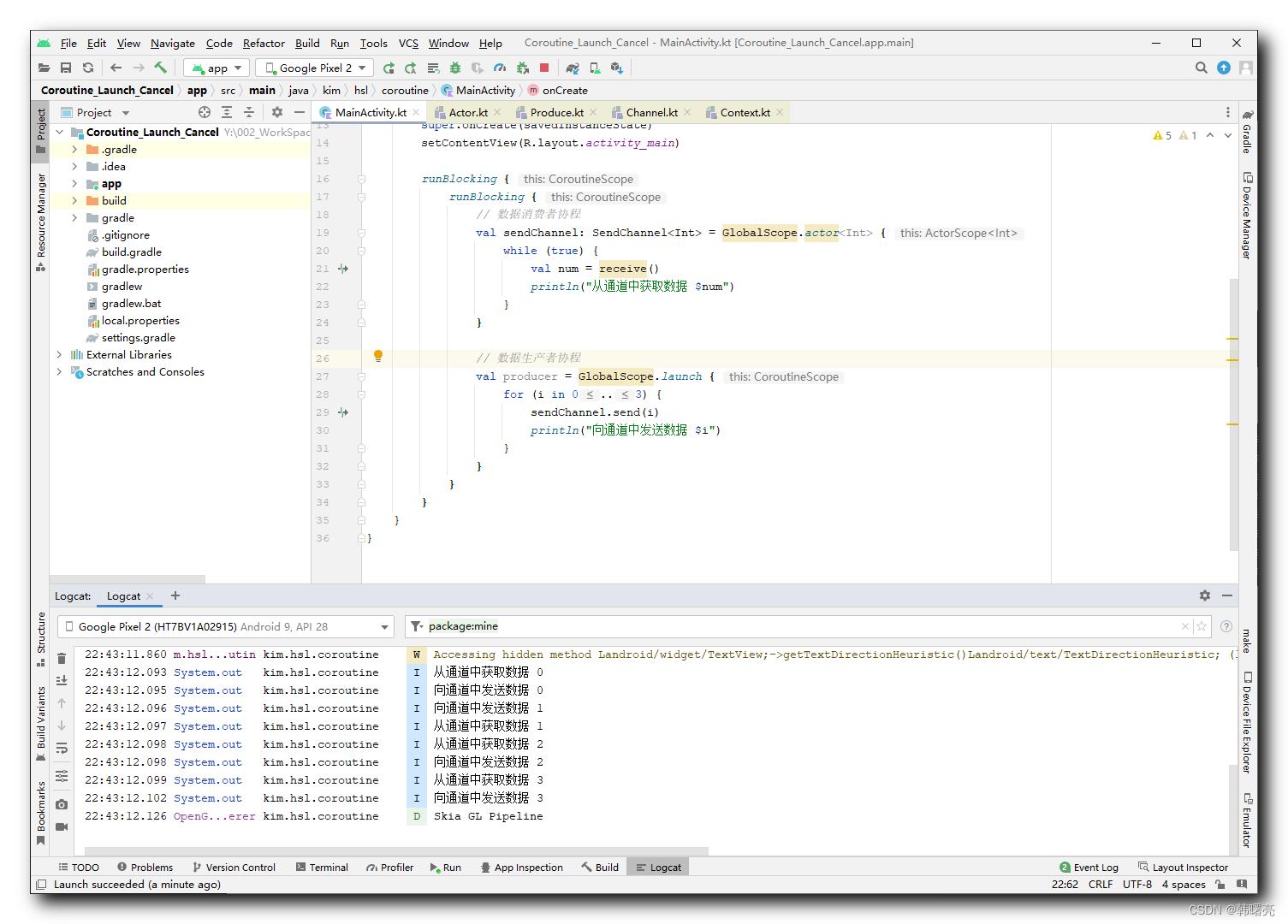Toggle the Project tool window stripe
This screenshot has height=924, width=1288.
click(x=40, y=132)
